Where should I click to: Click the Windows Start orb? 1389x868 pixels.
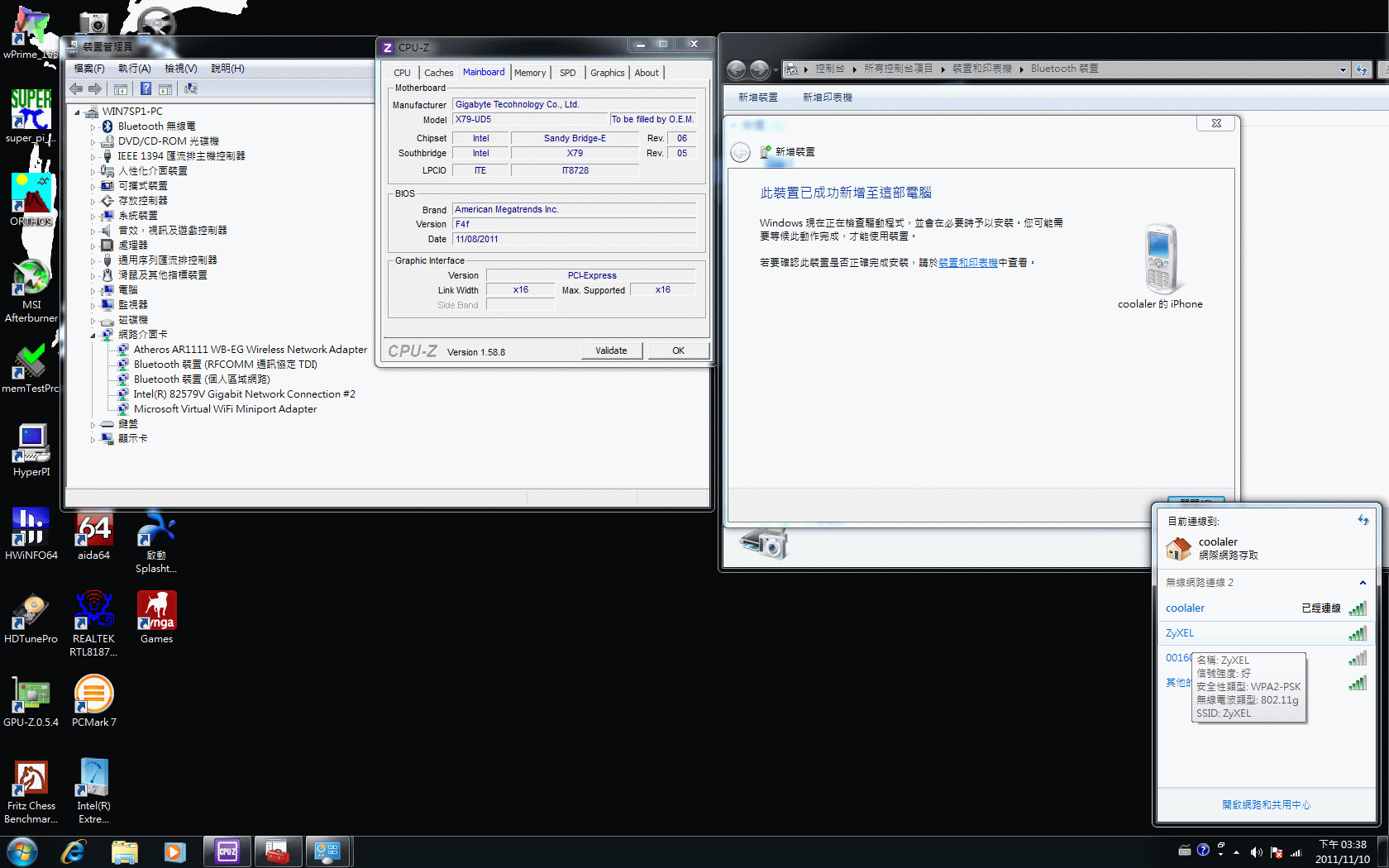click(21, 851)
